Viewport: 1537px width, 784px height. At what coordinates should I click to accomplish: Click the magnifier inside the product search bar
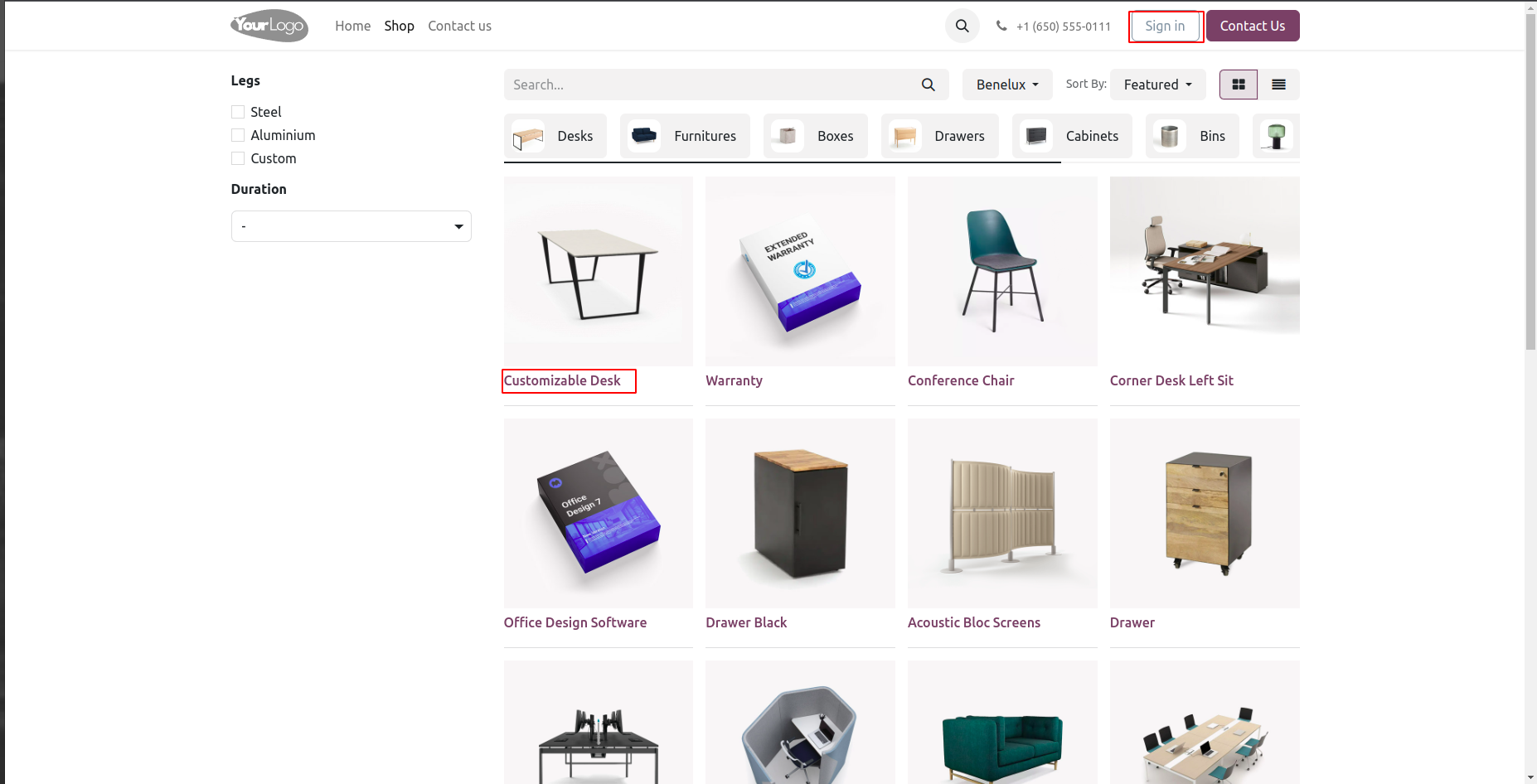click(x=928, y=85)
